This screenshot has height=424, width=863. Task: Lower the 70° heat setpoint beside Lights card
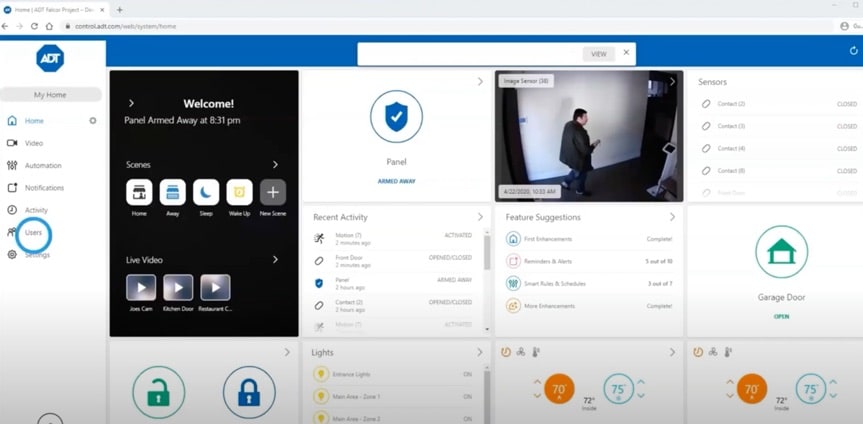[537, 395]
